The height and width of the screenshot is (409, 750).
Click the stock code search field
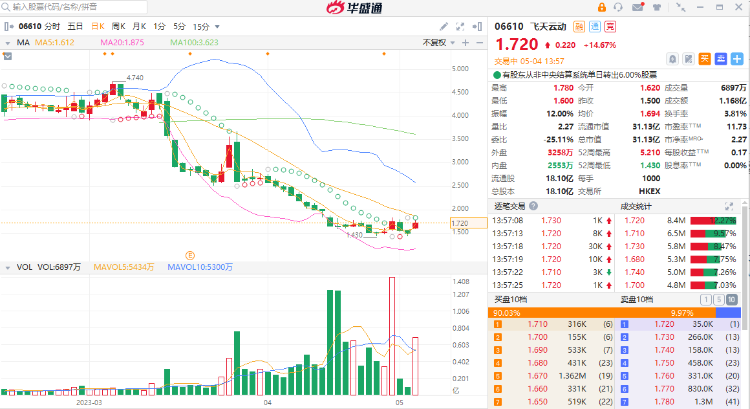pyautogui.click(x=74, y=7)
